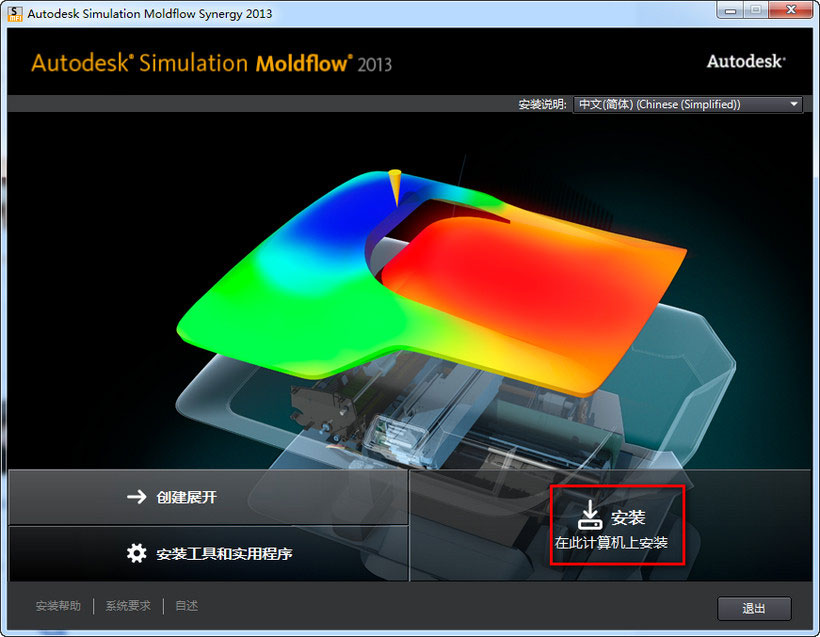Viewport: 820px width, 637px height.
Task: Click the arrow icon beside 创建展开
Action: click(136, 496)
